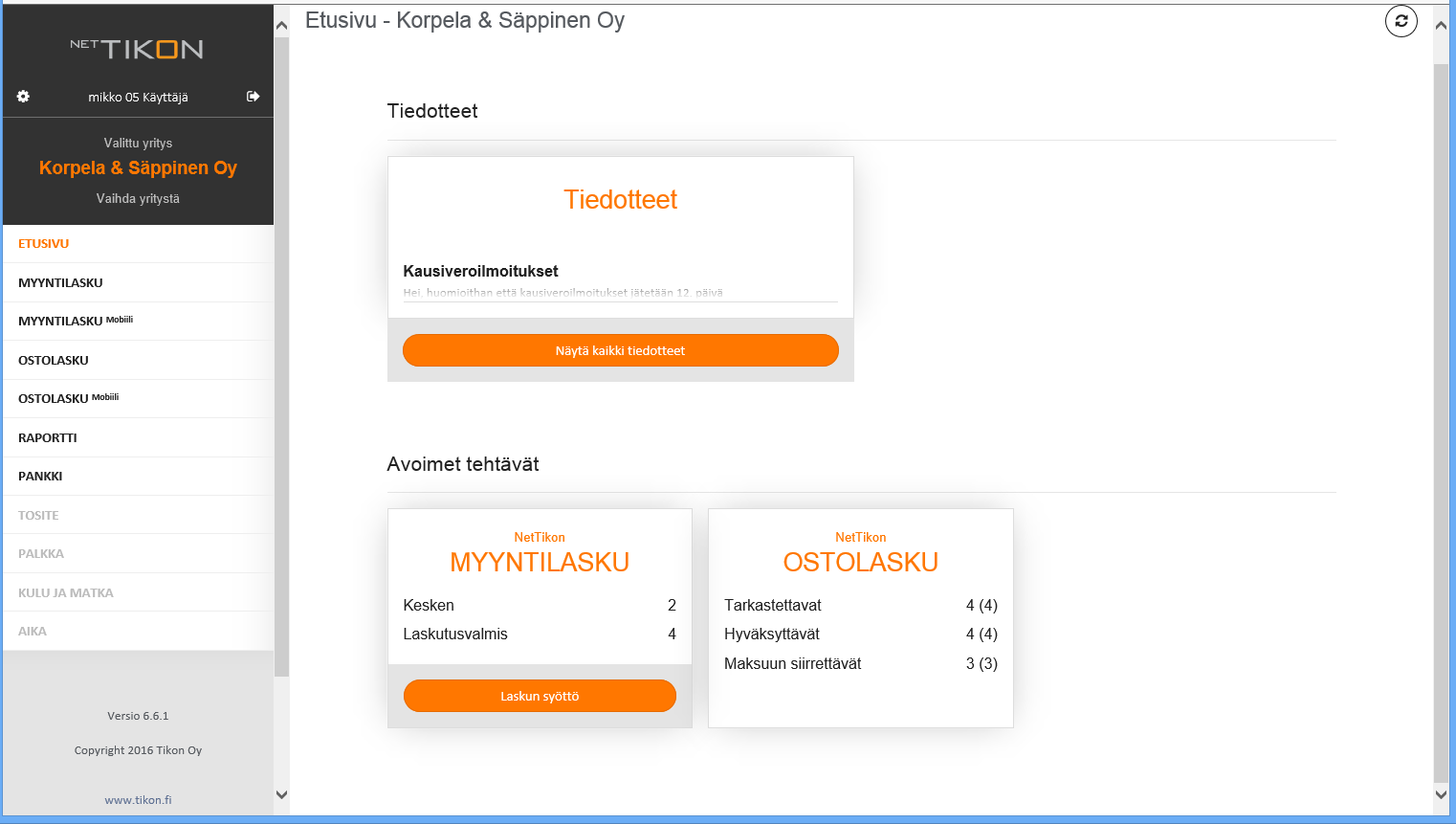
Task: Click the refresh icon at top right
Action: click(1401, 21)
